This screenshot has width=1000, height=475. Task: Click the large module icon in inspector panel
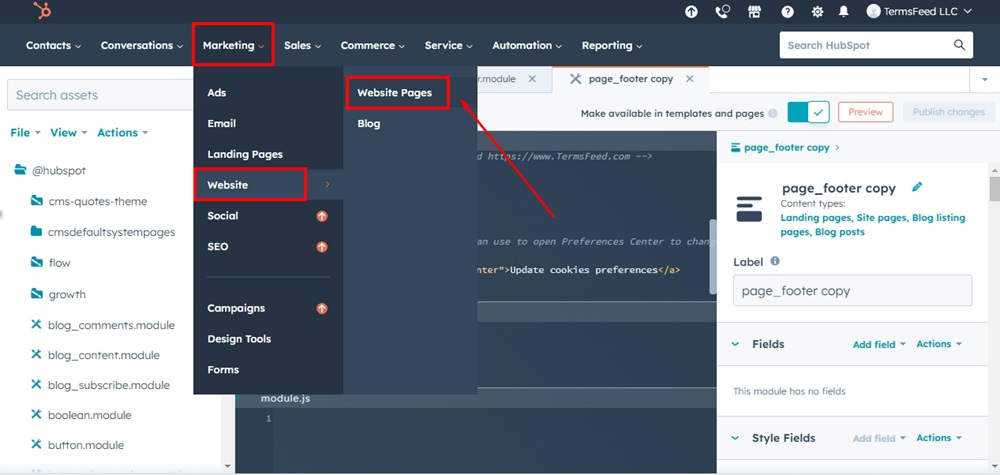[x=749, y=208]
